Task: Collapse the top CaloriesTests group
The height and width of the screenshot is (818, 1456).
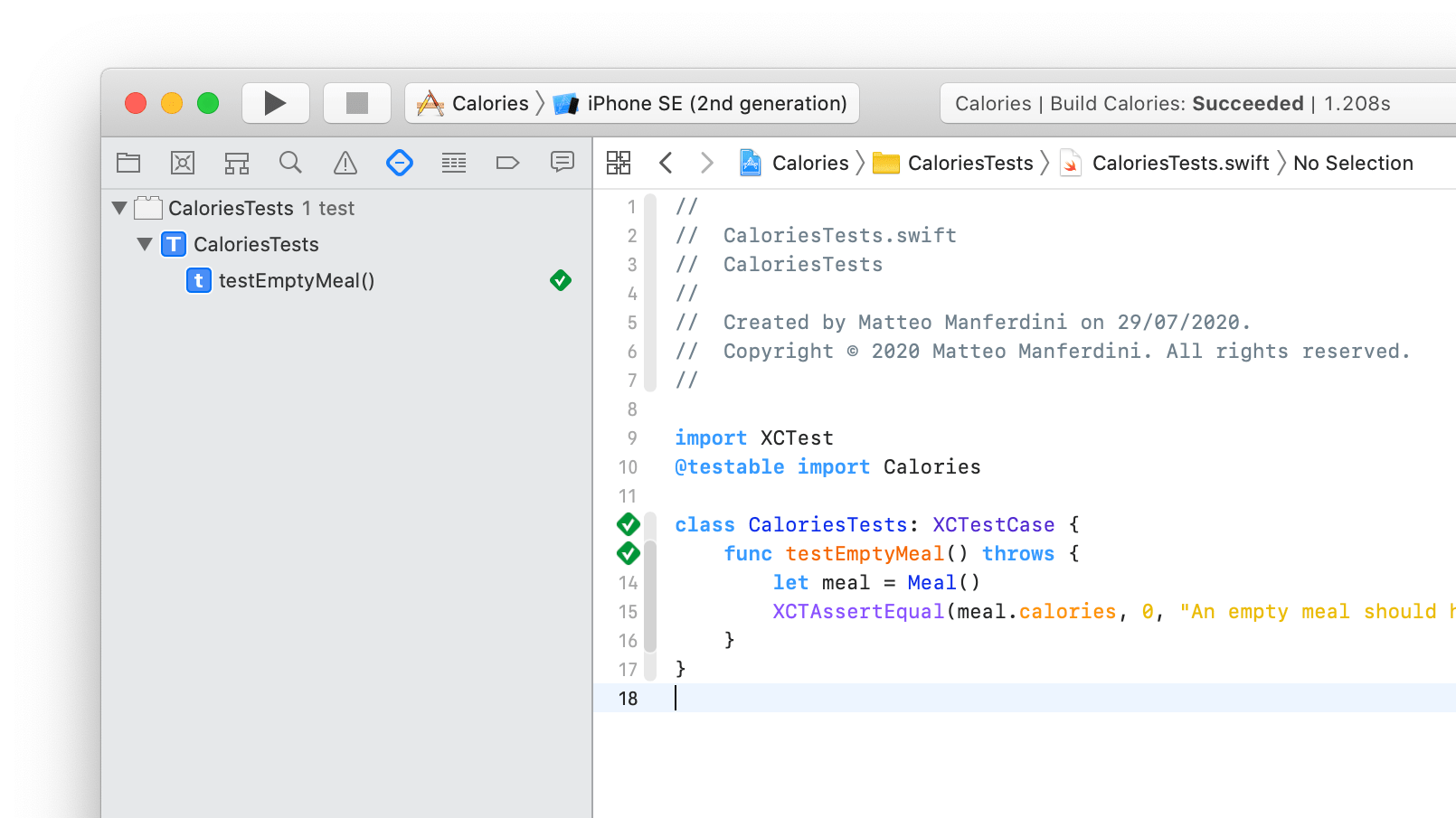Action: [120, 208]
